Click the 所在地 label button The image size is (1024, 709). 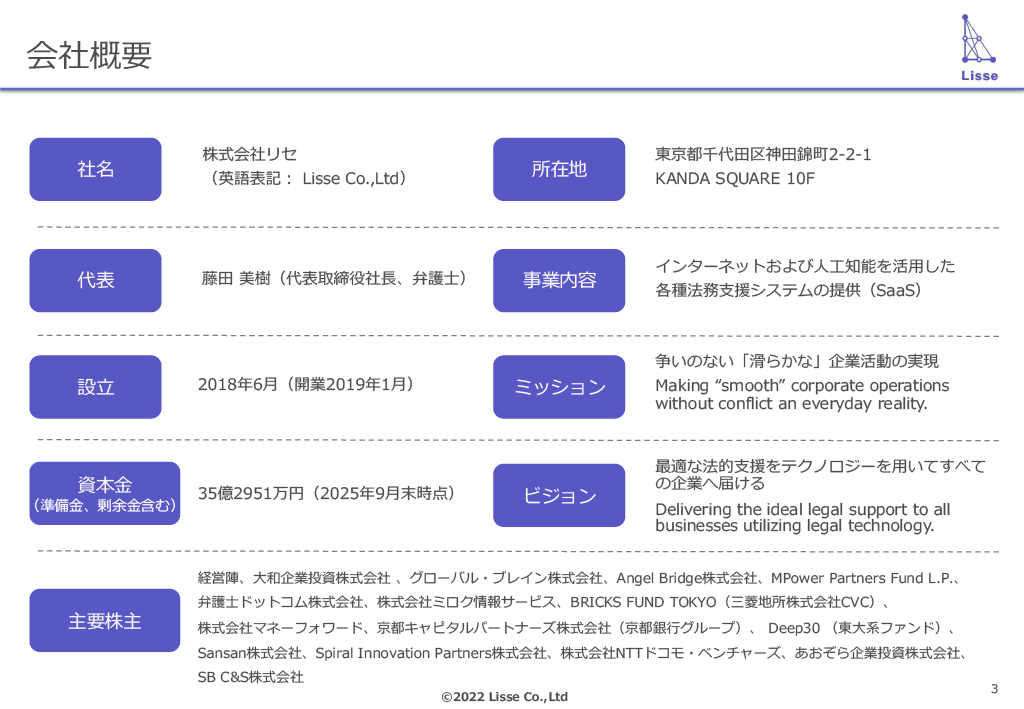(x=558, y=169)
